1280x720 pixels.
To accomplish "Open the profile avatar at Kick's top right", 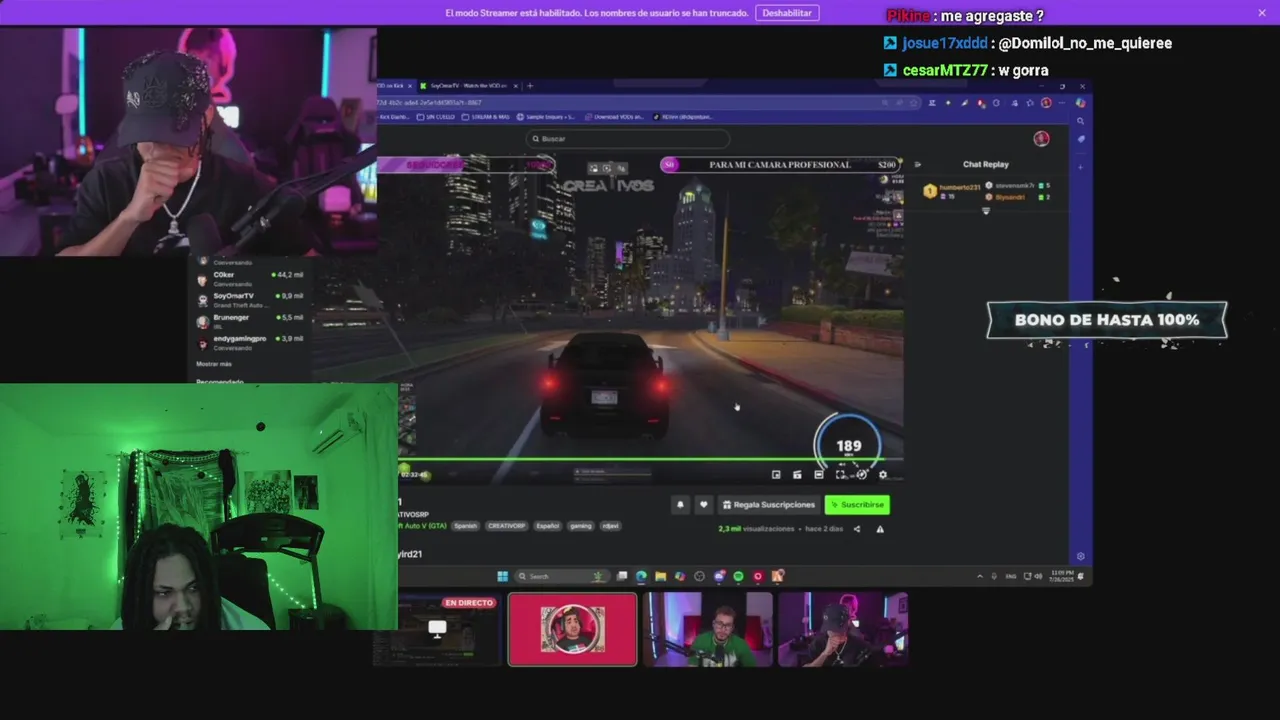I will 1041,139.
